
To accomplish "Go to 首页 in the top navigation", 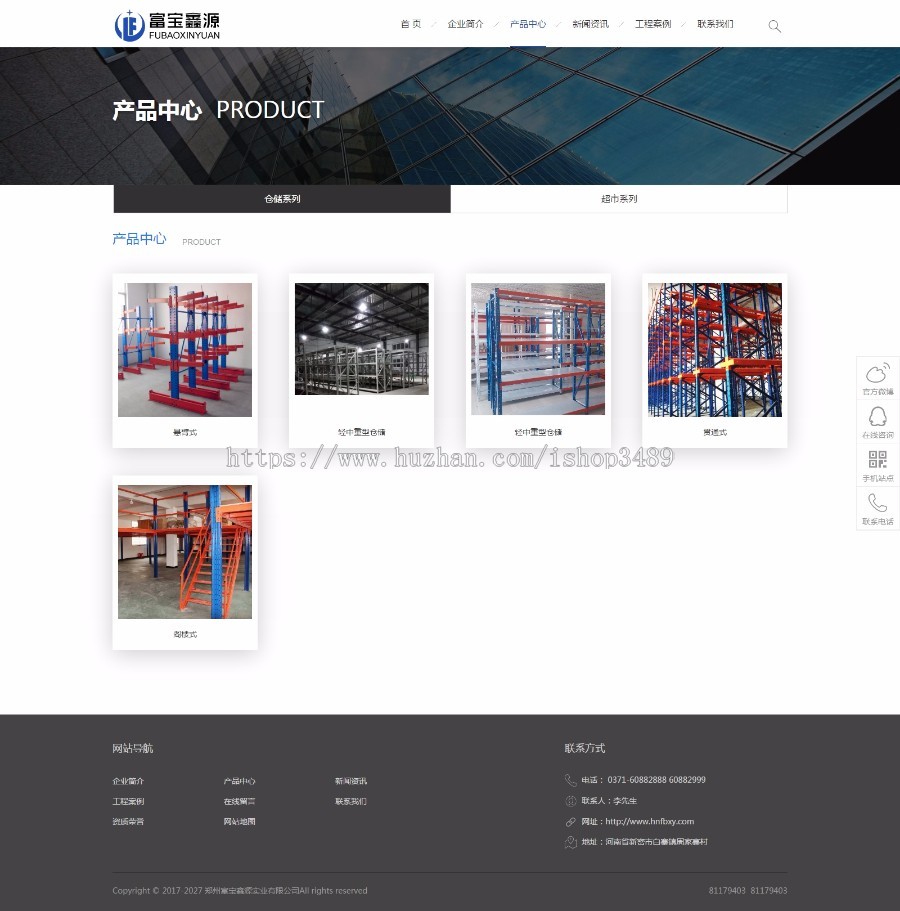I will point(411,24).
